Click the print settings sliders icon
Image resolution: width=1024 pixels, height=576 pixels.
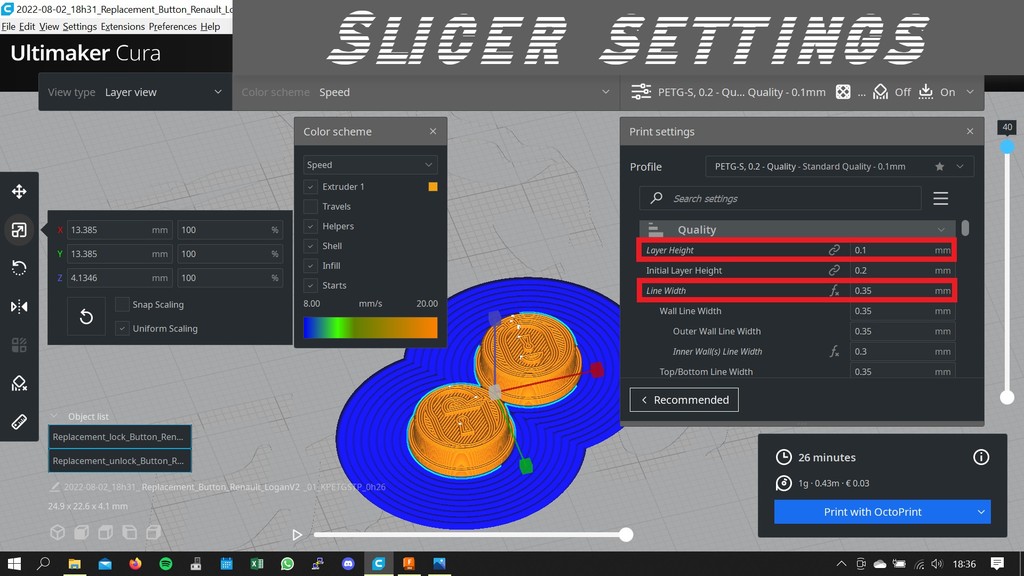pos(641,92)
